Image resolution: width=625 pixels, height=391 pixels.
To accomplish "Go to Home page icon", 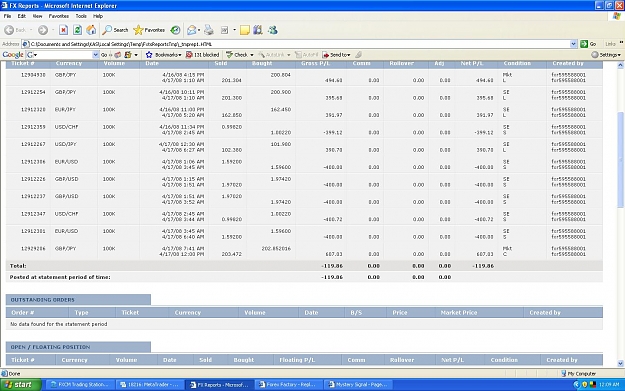I will click(x=91, y=30).
